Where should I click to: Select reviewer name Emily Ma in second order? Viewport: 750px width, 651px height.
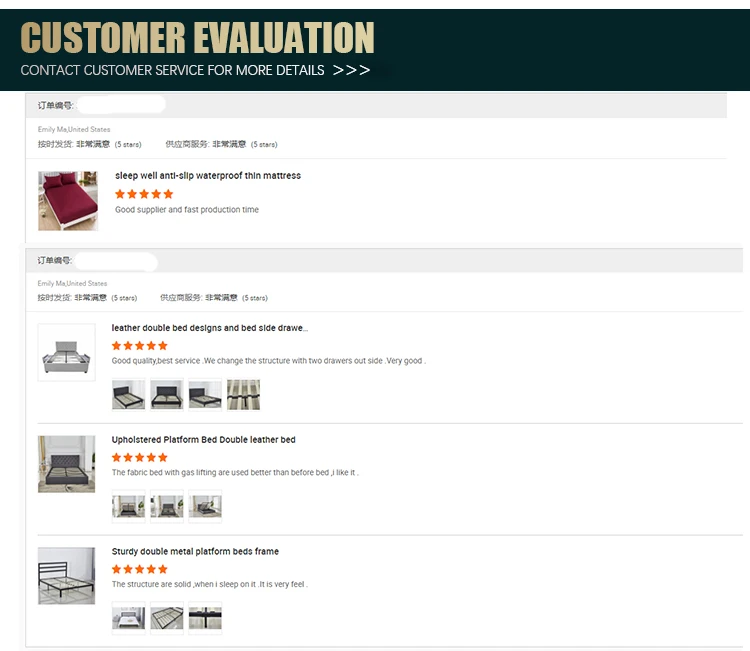point(52,283)
